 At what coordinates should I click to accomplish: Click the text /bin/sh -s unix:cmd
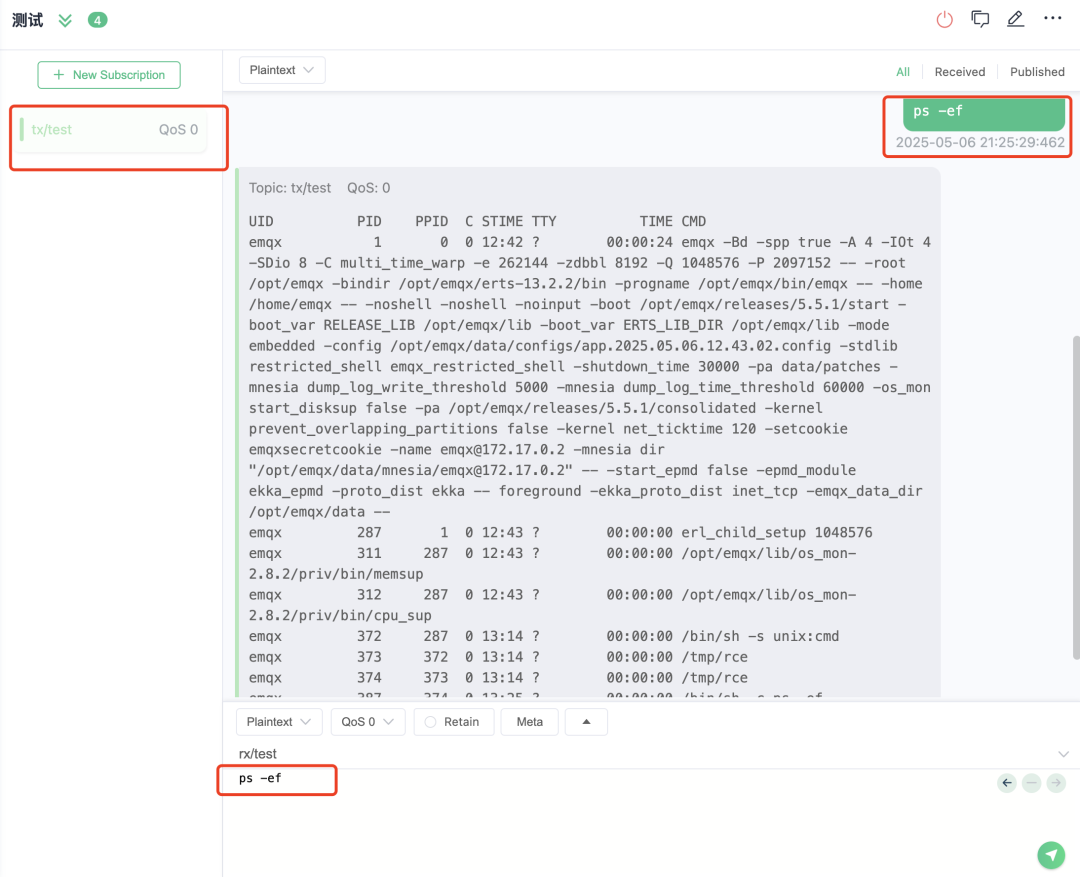pos(760,637)
